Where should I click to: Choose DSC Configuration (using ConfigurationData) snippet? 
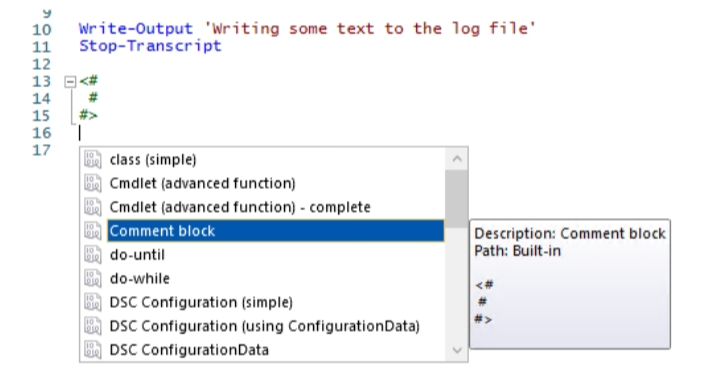(262, 326)
